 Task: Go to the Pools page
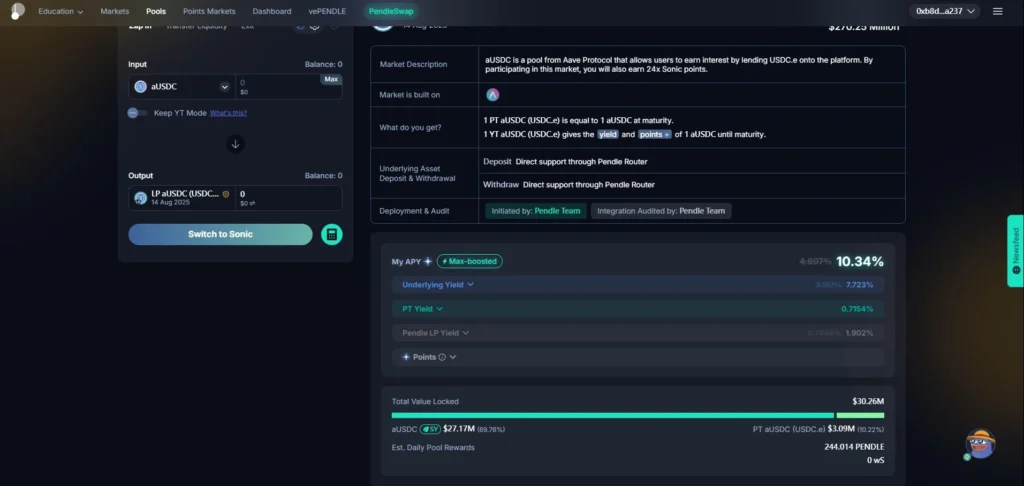pos(156,11)
